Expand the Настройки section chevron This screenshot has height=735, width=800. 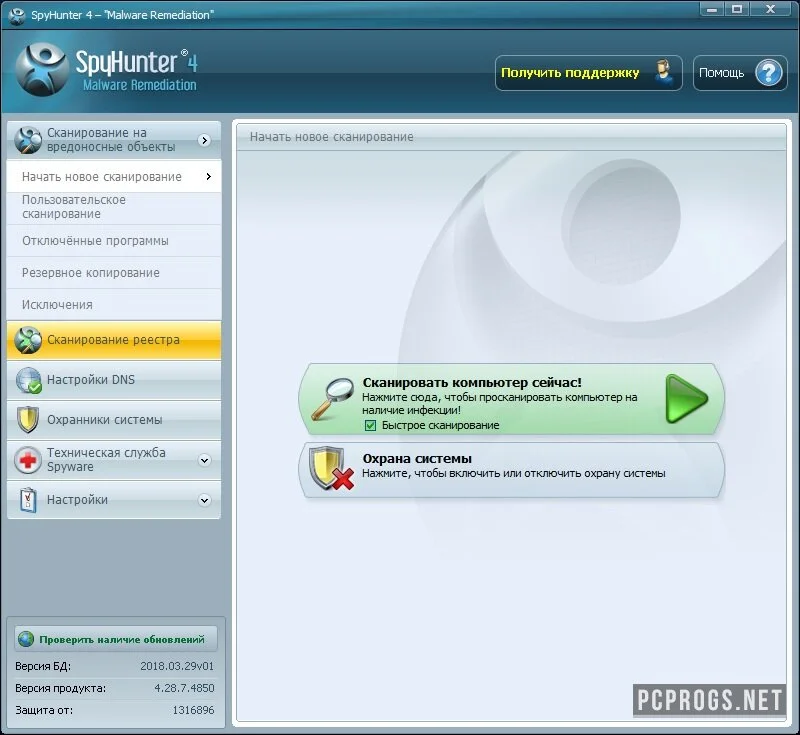coord(205,500)
